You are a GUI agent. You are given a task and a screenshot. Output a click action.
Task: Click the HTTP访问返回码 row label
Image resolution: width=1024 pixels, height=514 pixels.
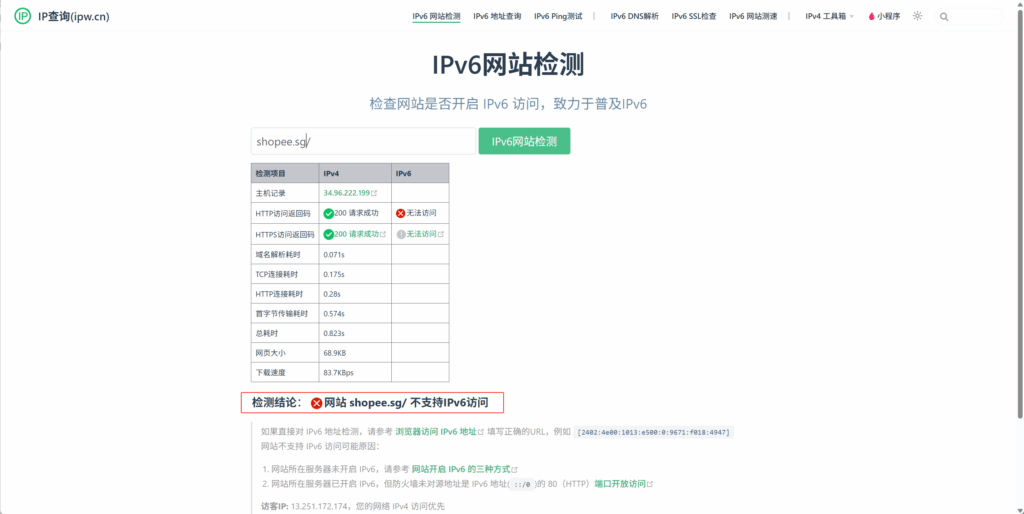(x=283, y=214)
